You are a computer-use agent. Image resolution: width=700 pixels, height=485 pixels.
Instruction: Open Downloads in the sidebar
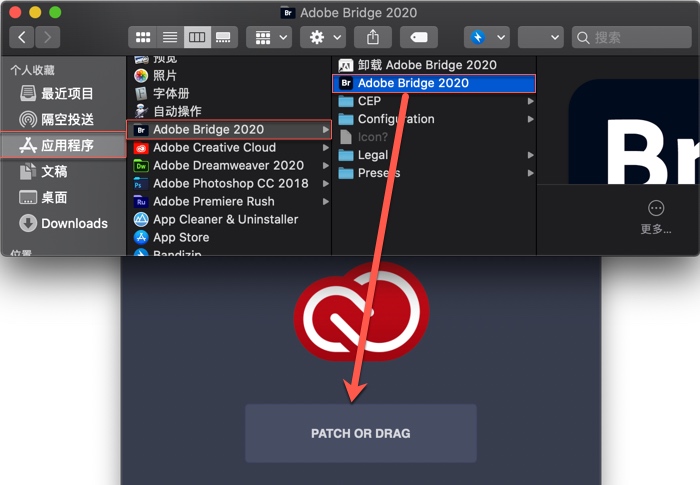(63, 223)
